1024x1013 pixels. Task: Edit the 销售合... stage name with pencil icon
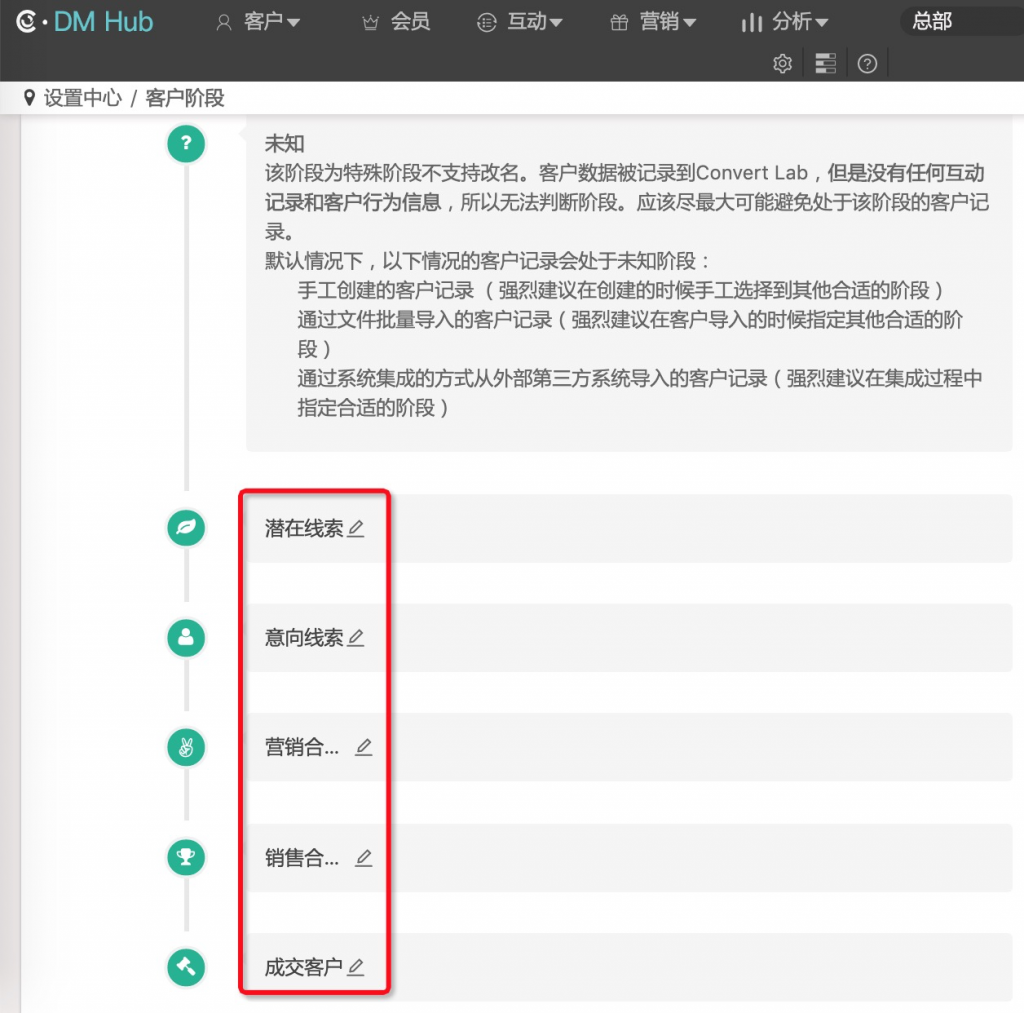[x=364, y=858]
